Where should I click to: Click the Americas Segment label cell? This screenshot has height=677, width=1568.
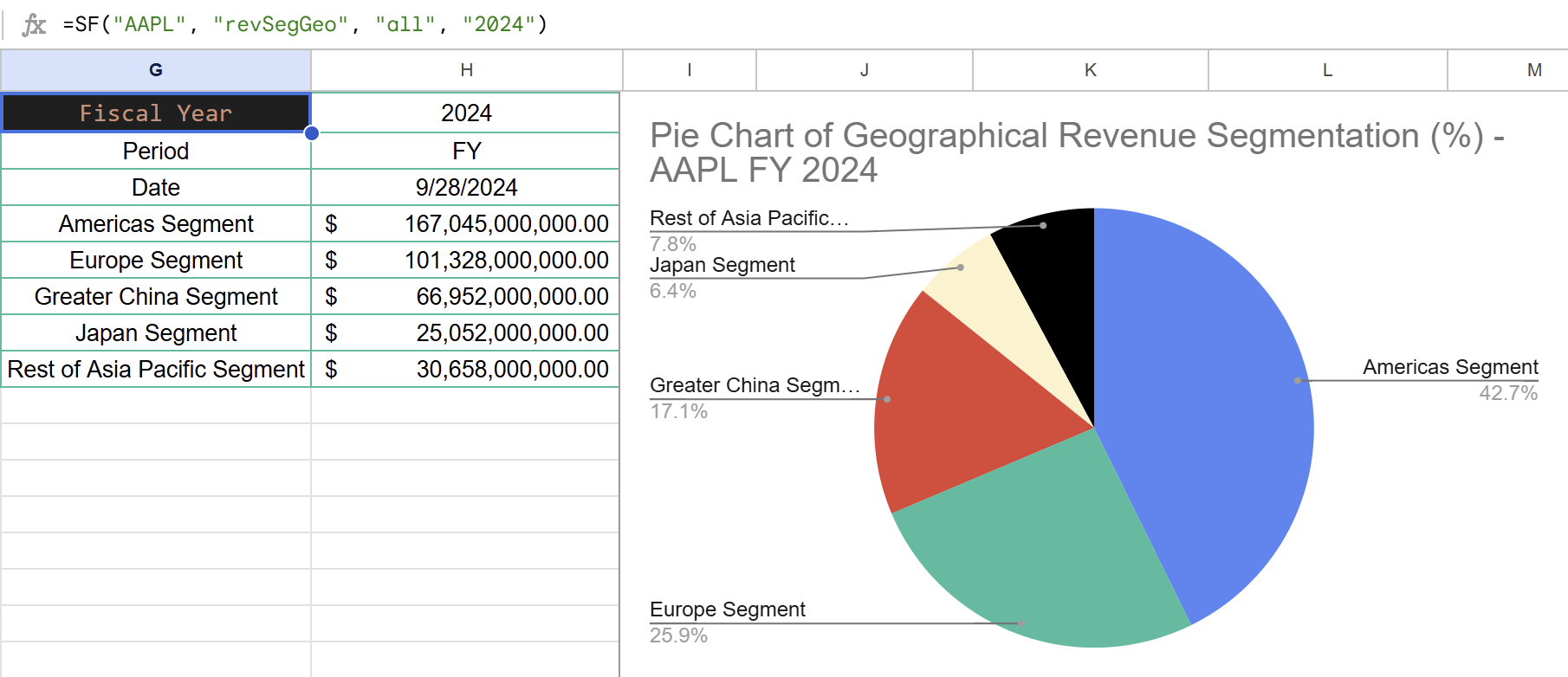pyautogui.click(x=156, y=224)
